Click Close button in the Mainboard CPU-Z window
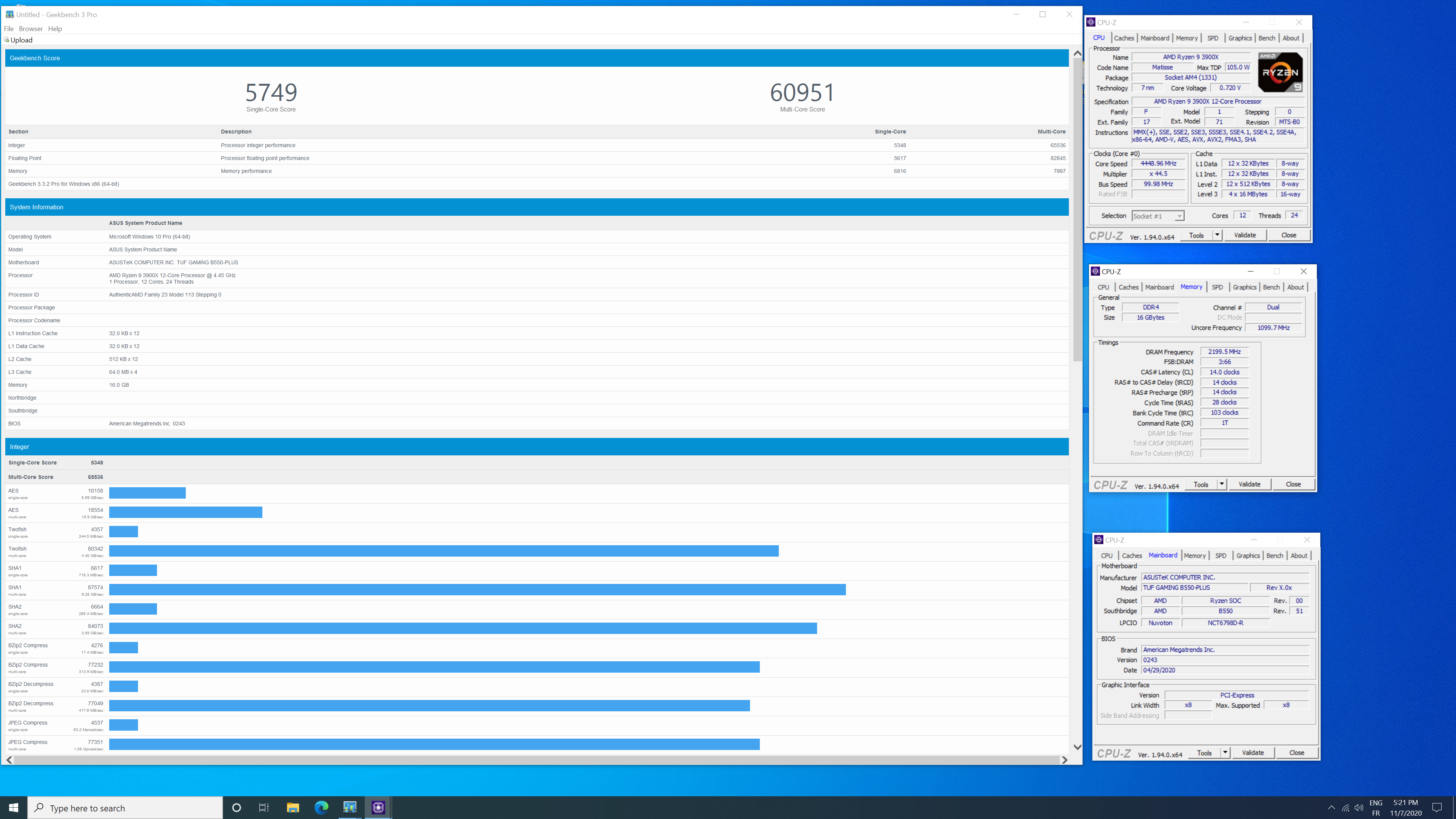Screen dimensions: 1456x819 tap(1297, 753)
